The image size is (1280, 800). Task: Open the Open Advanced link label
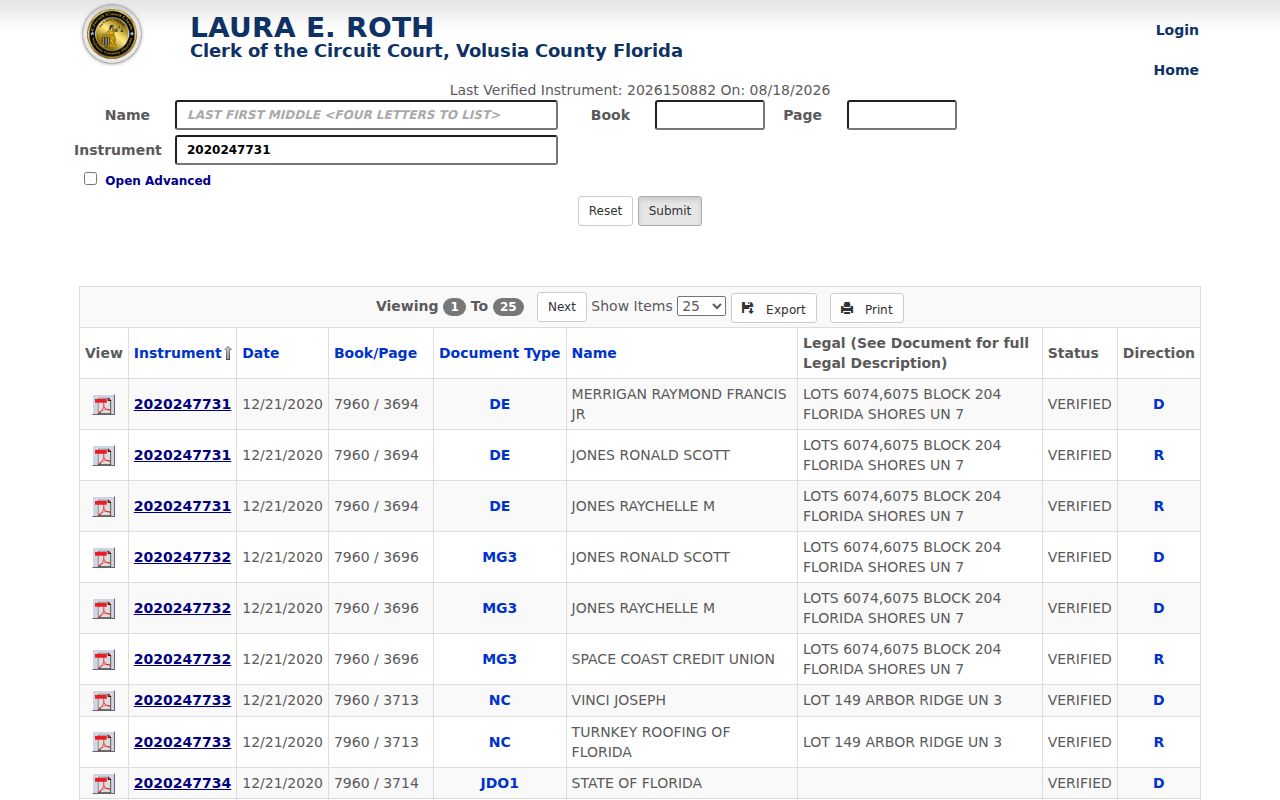click(158, 181)
